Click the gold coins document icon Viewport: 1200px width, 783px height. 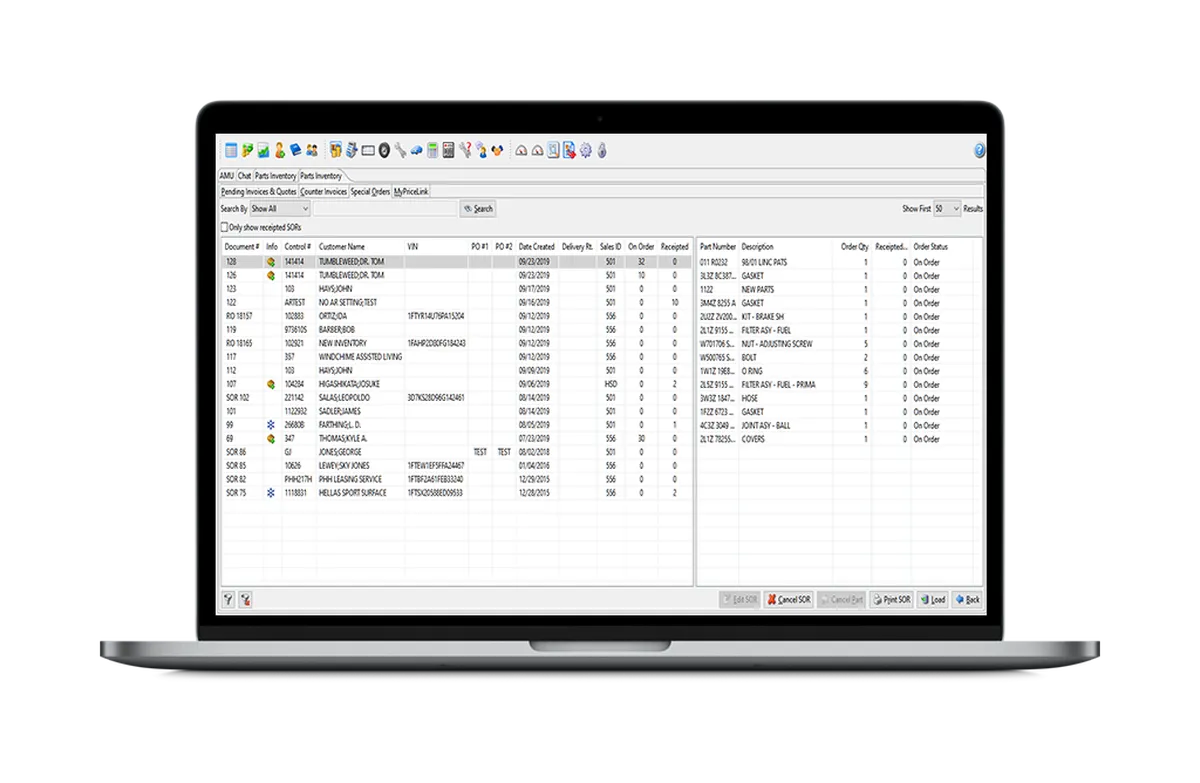pyautogui.click(x=336, y=150)
